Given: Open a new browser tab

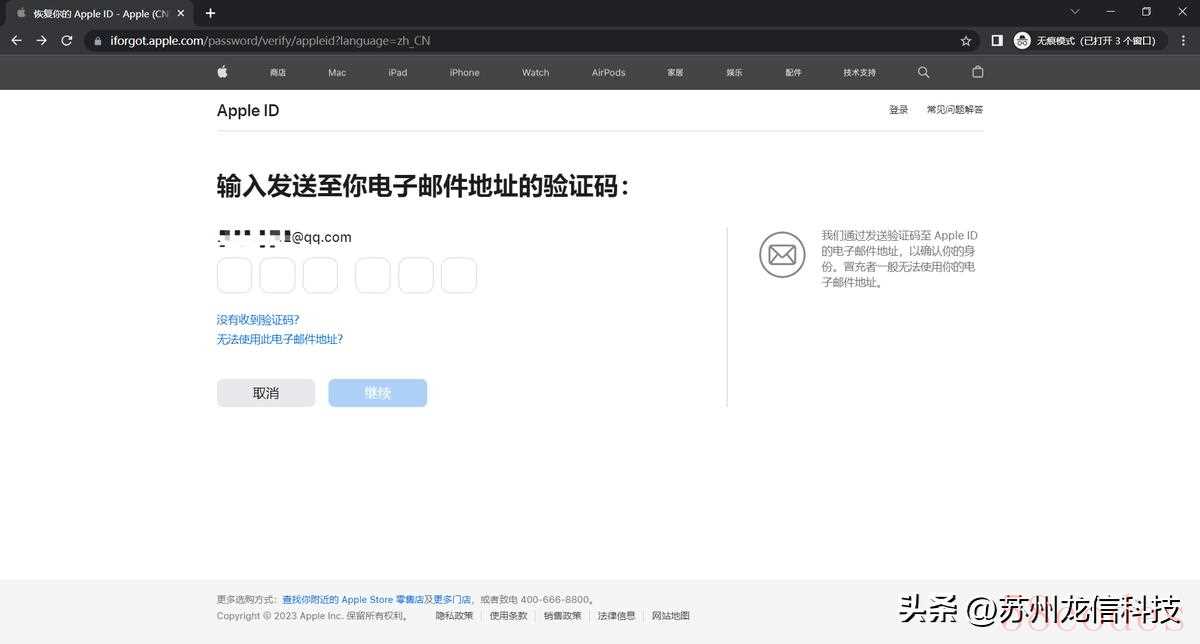Looking at the screenshot, I should (x=210, y=13).
